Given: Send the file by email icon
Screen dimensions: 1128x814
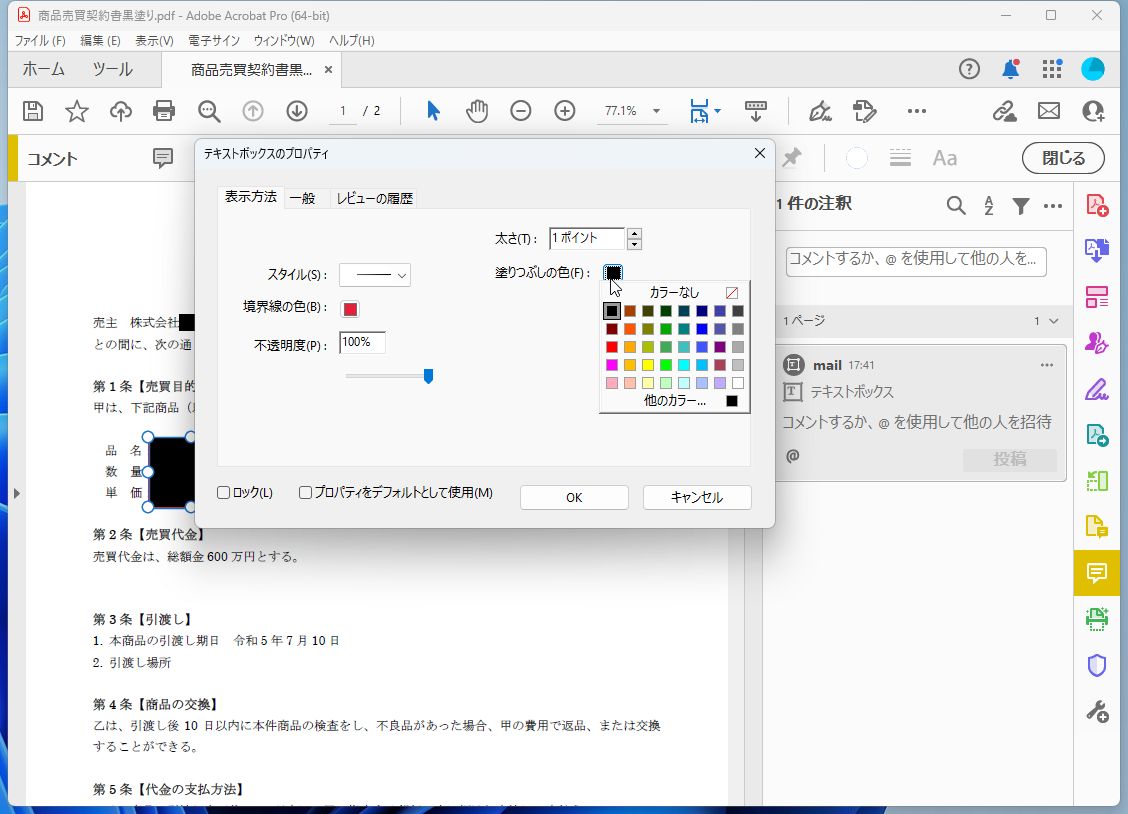Looking at the screenshot, I should pyautogui.click(x=1049, y=111).
